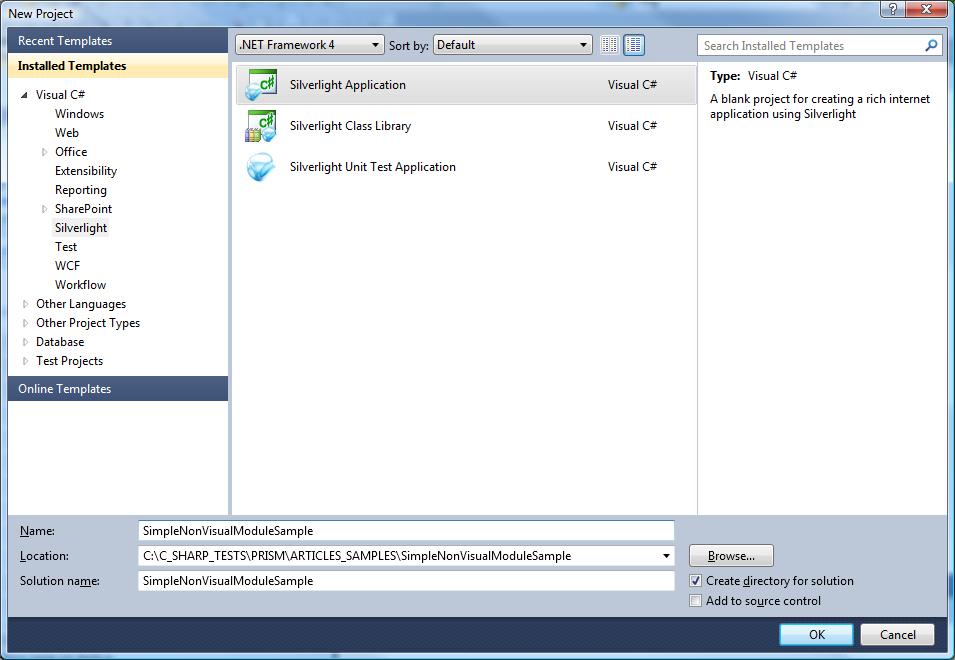Select the Database category label

pyautogui.click(x=60, y=342)
